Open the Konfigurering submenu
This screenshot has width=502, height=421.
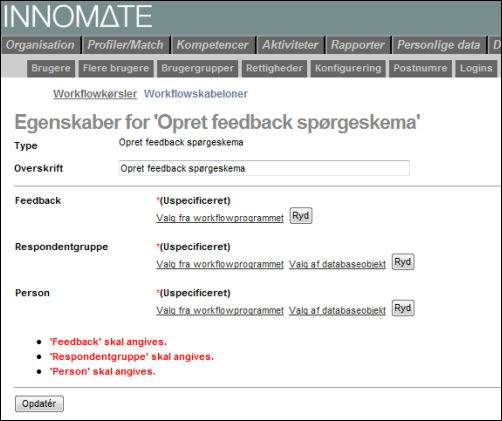pos(348,68)
